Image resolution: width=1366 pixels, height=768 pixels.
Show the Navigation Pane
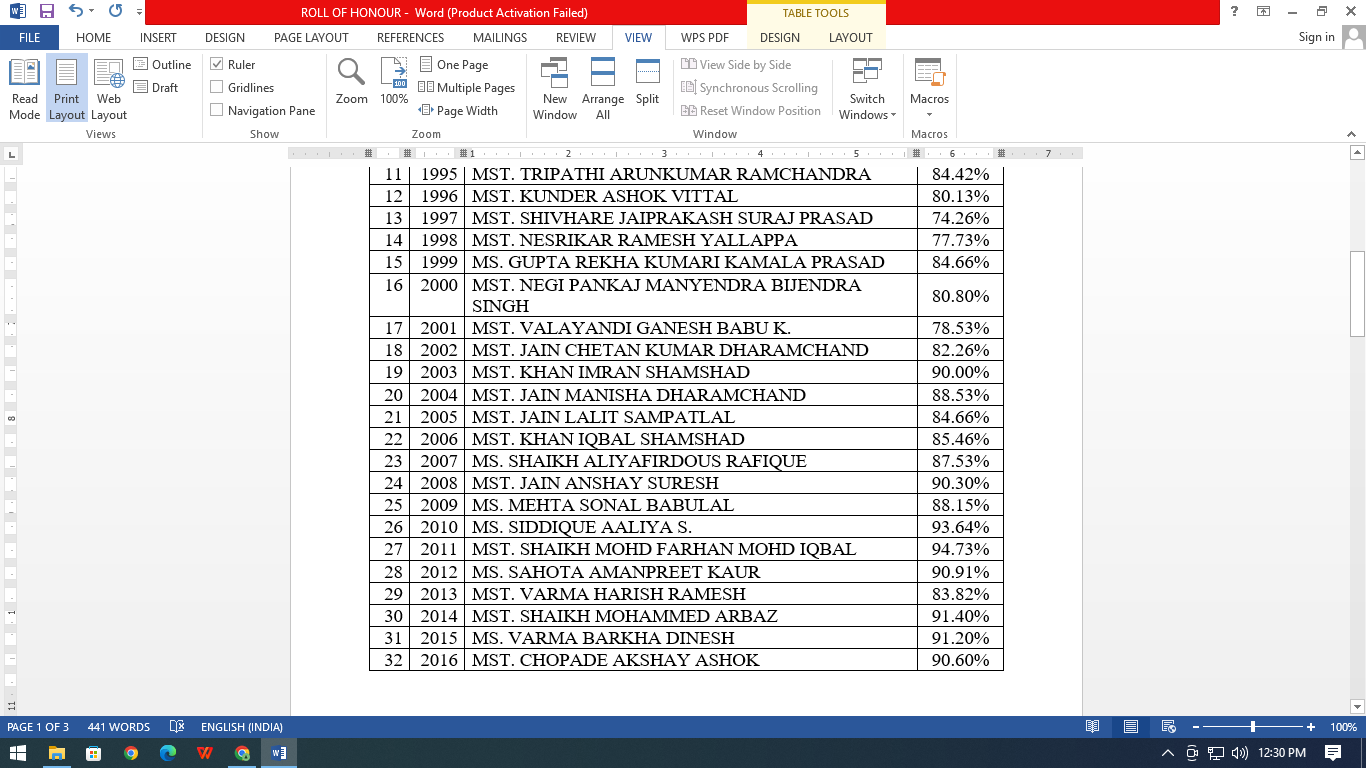coord(217,110)
